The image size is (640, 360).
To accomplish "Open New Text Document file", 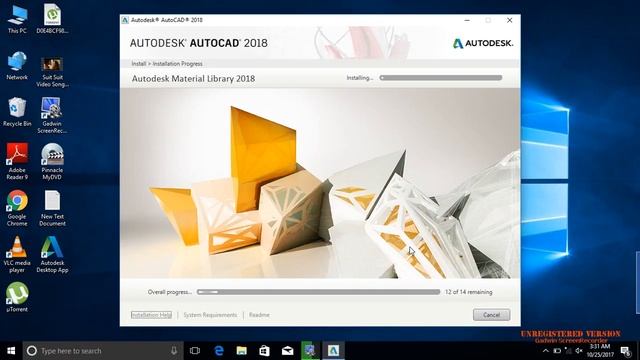I will click(x=52, y=208).
